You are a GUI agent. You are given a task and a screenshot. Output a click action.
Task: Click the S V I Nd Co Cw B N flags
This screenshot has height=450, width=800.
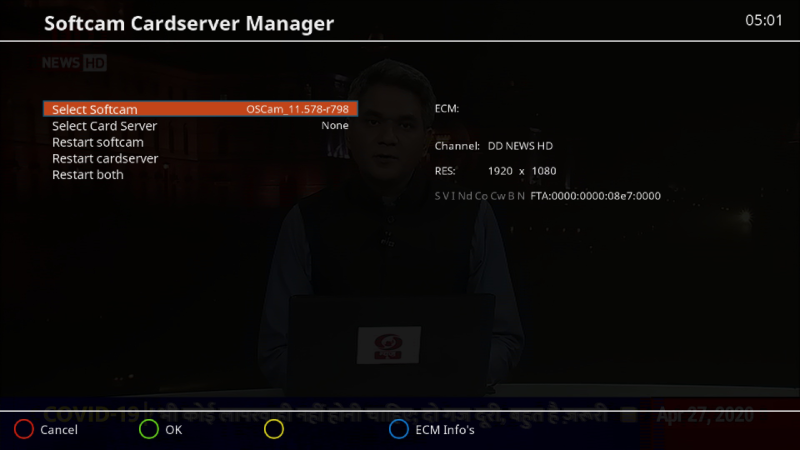coord(480,196)
